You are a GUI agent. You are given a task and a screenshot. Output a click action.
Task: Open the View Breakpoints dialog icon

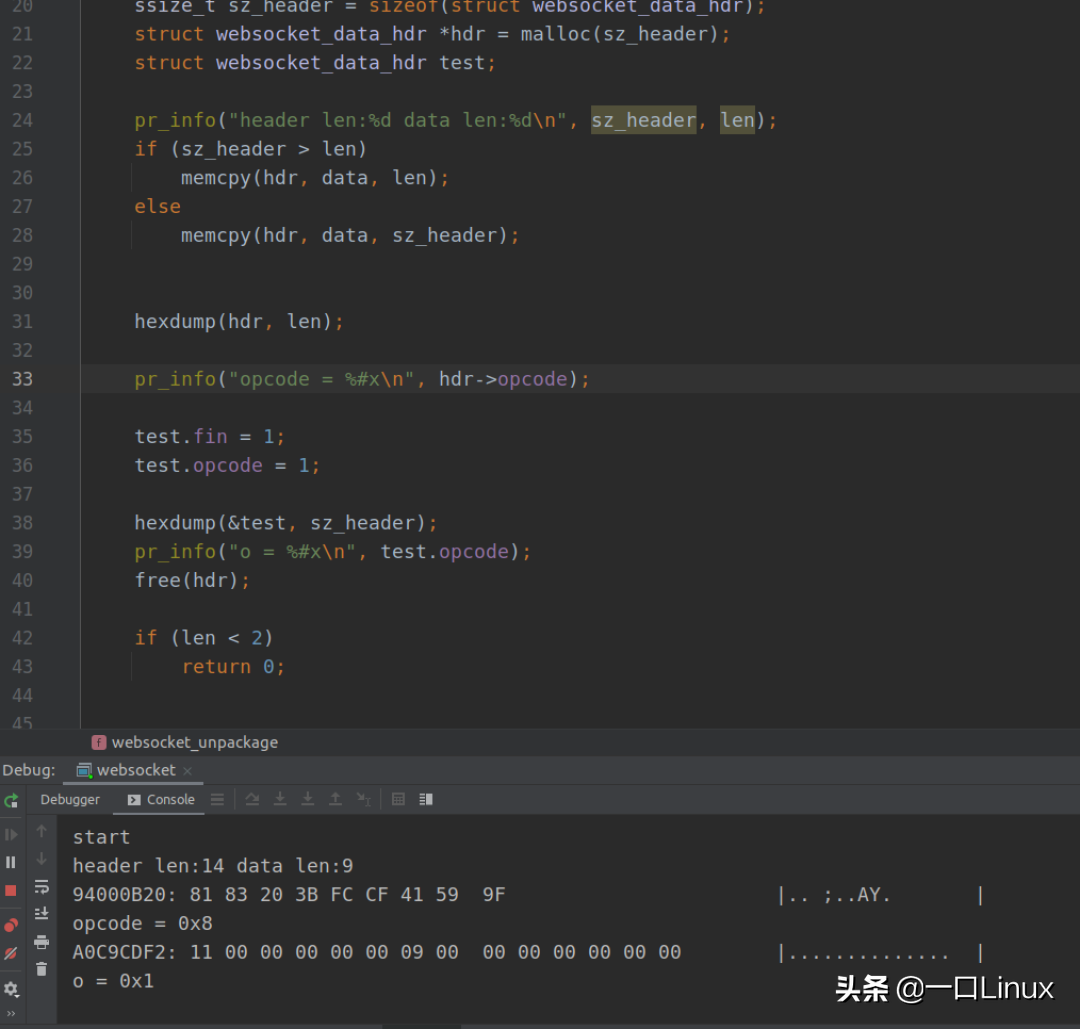tap(11, 925)
